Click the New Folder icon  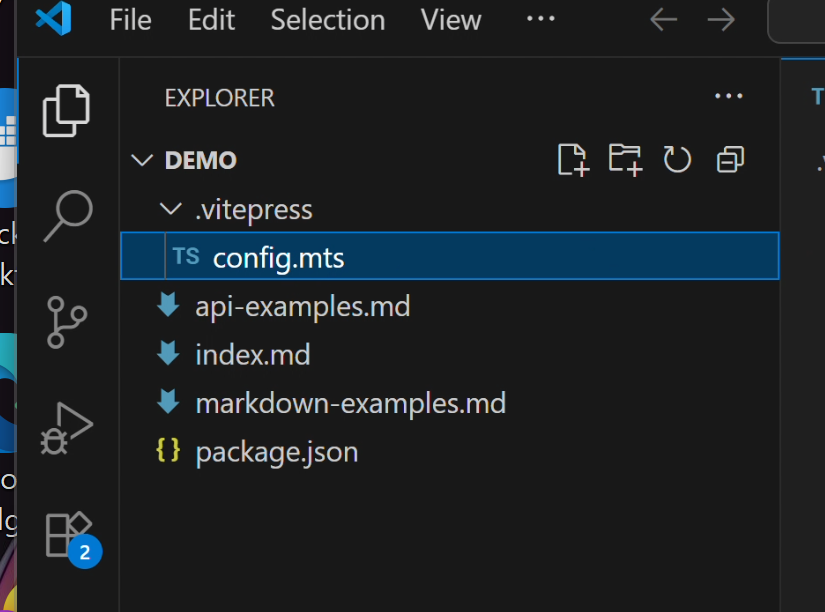click(x=625, y=160)
